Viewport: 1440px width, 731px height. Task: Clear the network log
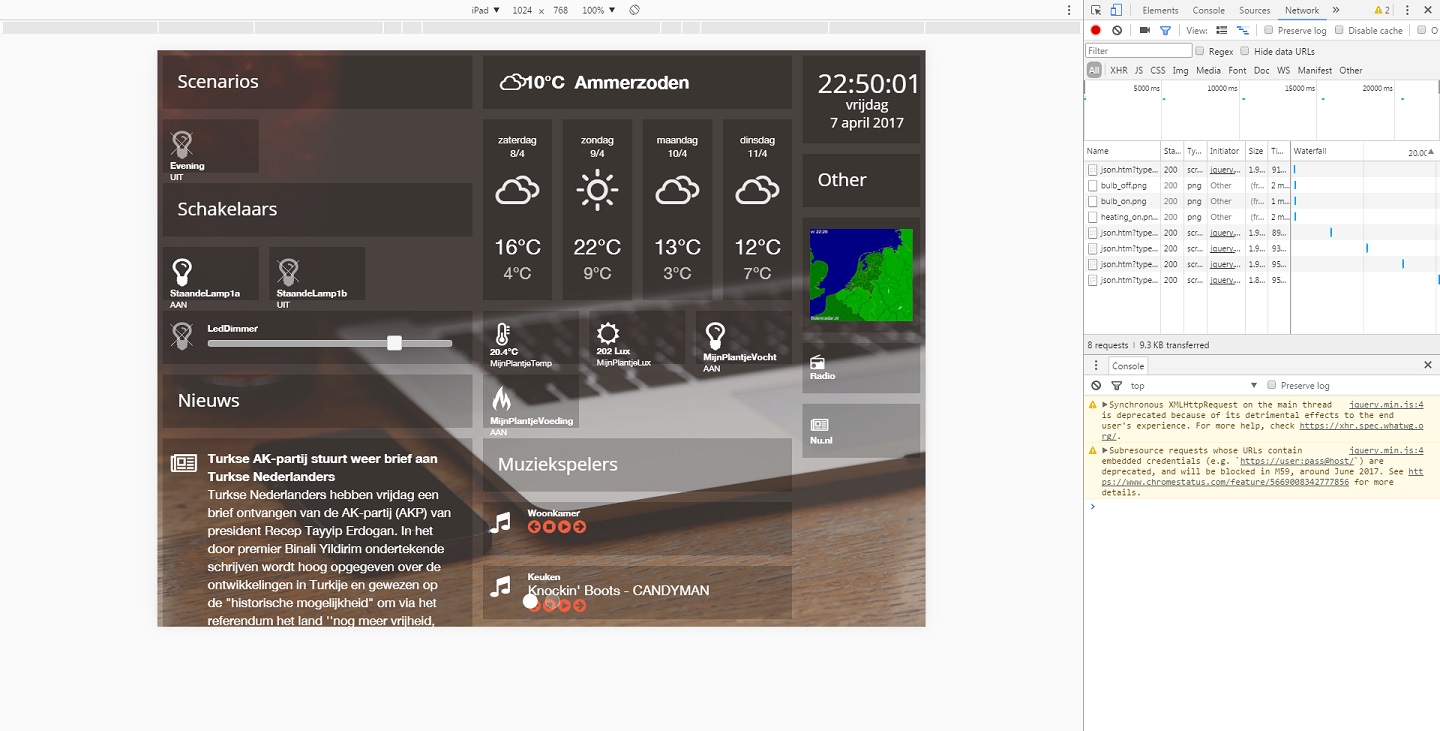point(1117,31)
